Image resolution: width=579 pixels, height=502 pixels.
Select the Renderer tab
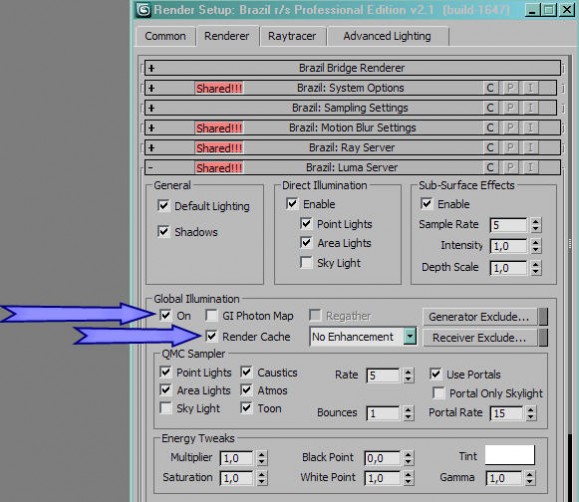click(x=227, y=36)
